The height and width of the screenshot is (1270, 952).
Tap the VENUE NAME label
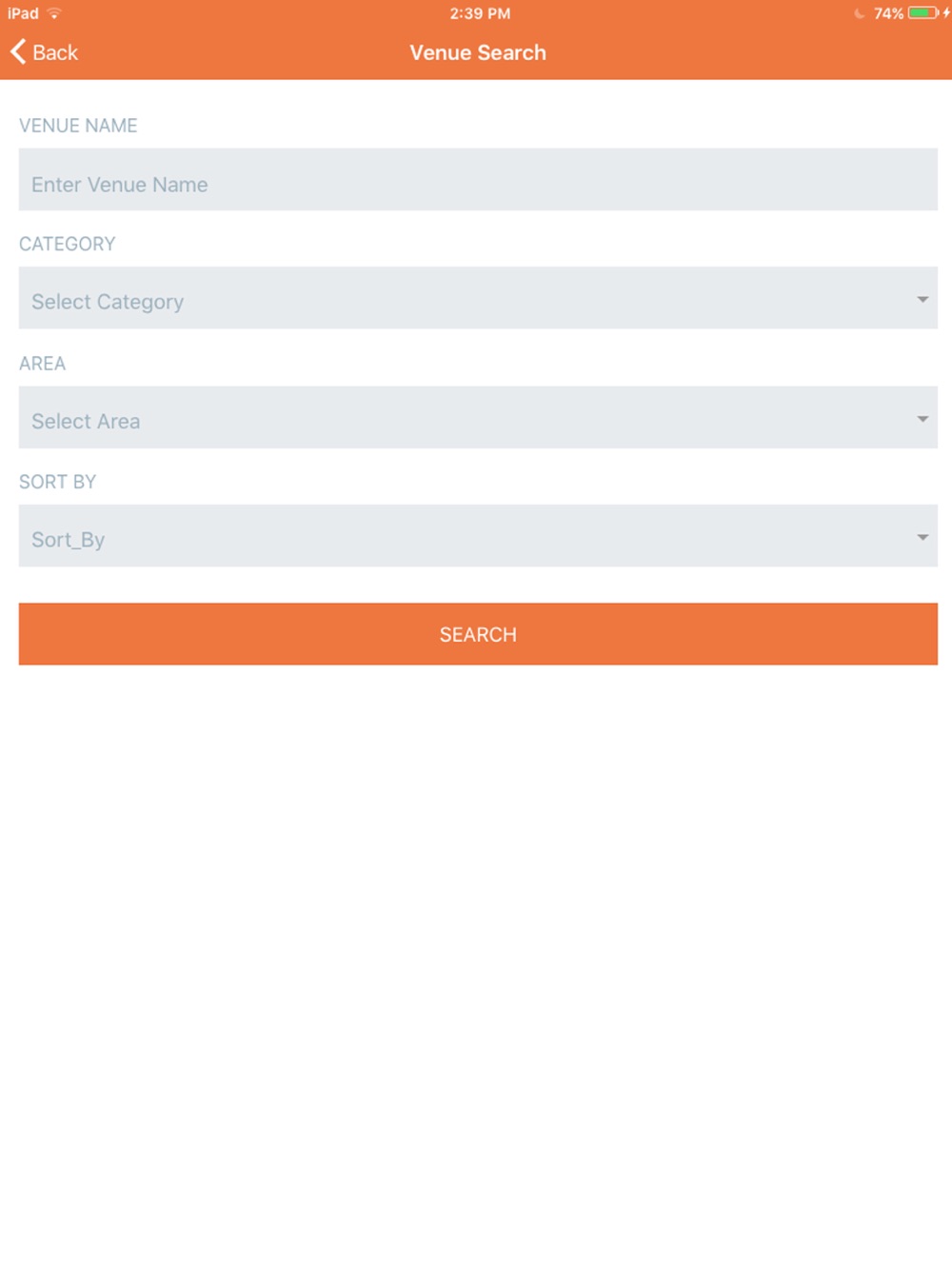[x=78, y=126]
